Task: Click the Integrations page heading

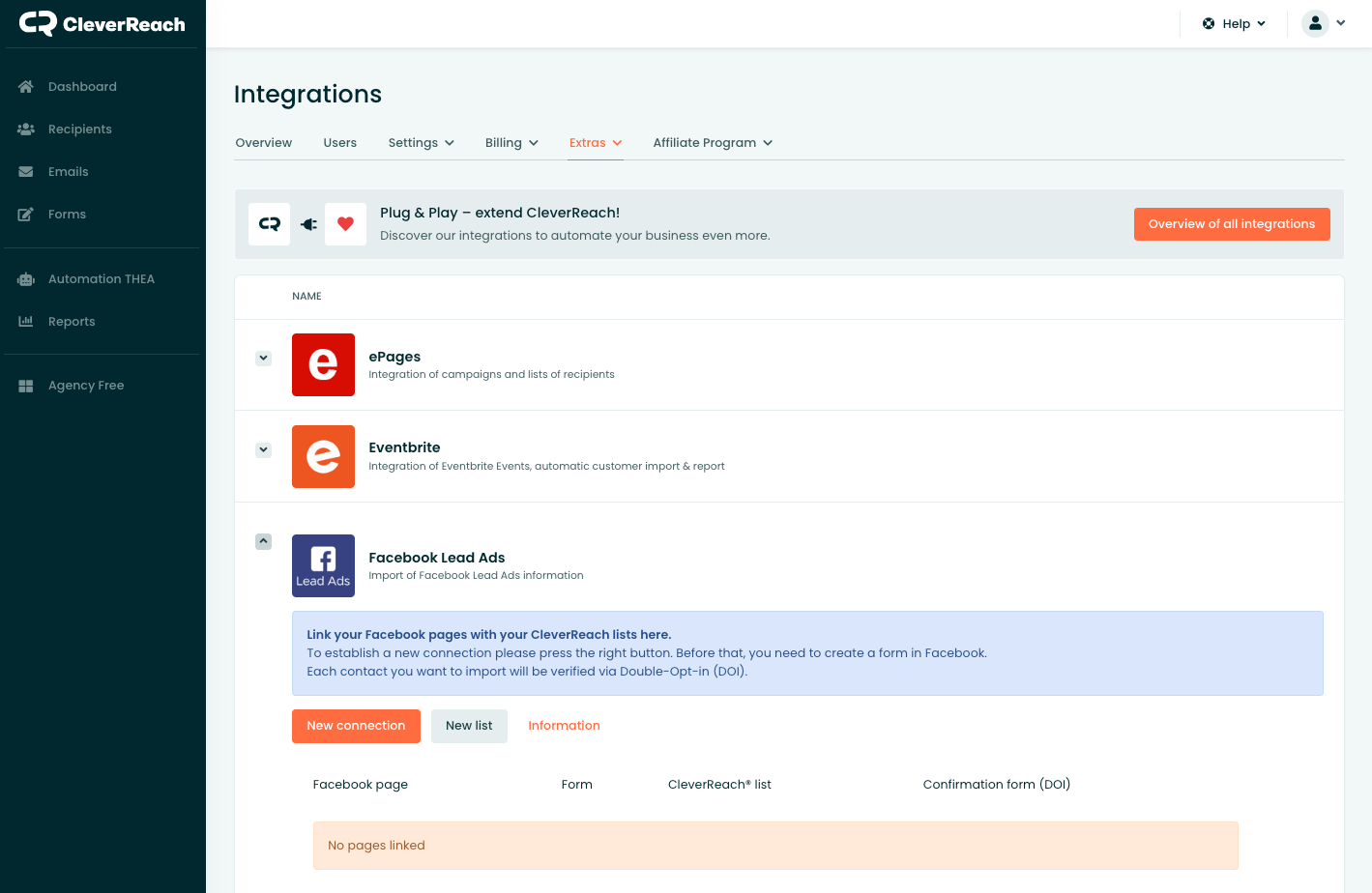Action: point(307,94)
